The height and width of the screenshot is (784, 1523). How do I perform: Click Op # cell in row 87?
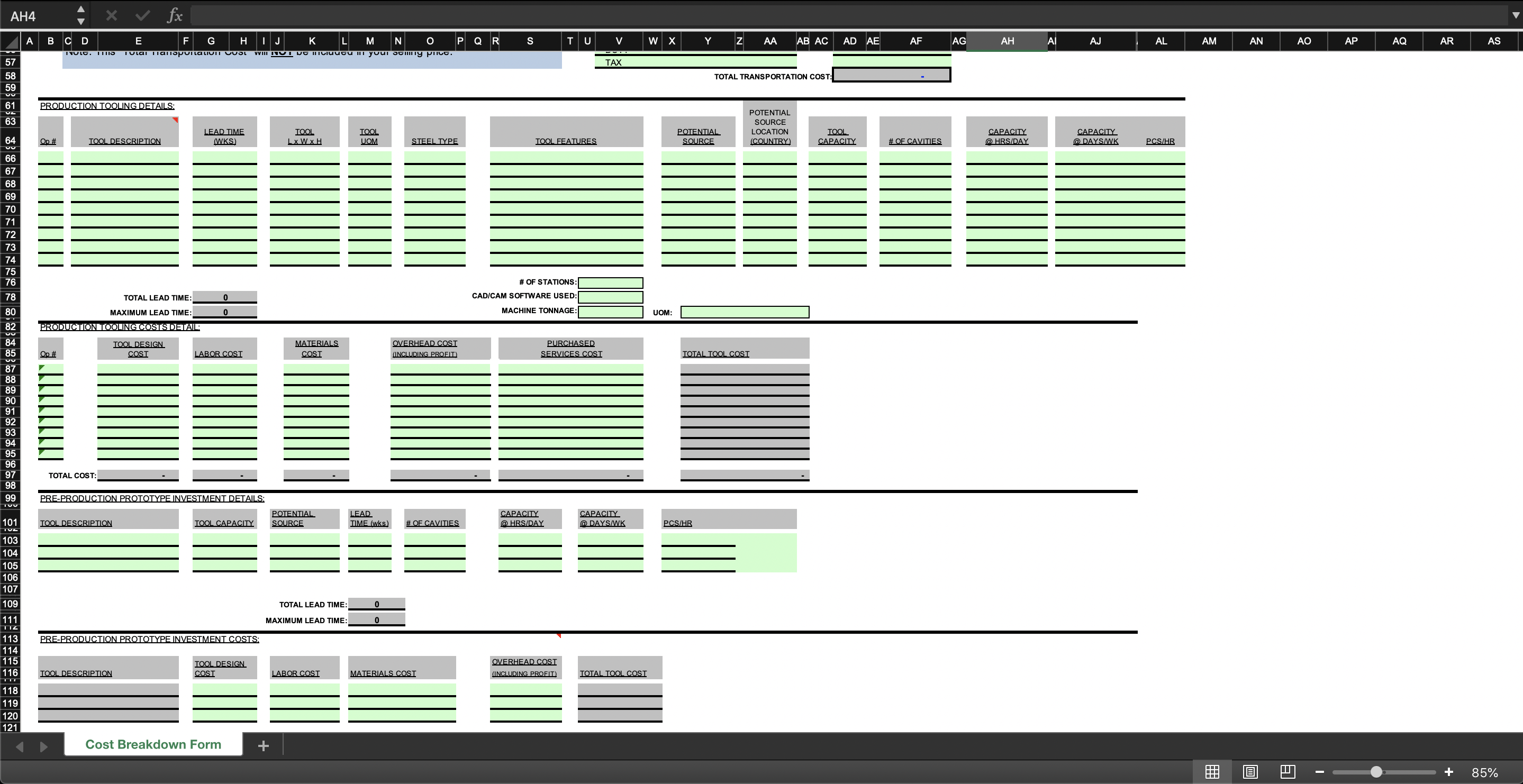click(x=50, y=369)
